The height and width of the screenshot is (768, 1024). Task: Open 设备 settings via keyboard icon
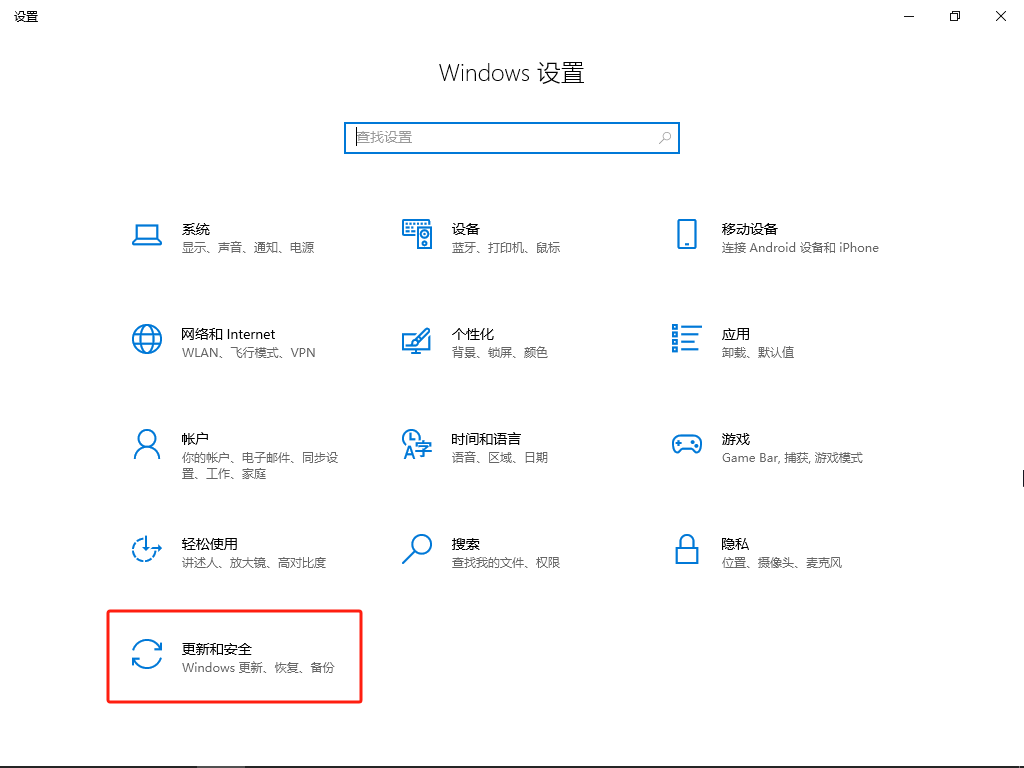tap(417, 235)
